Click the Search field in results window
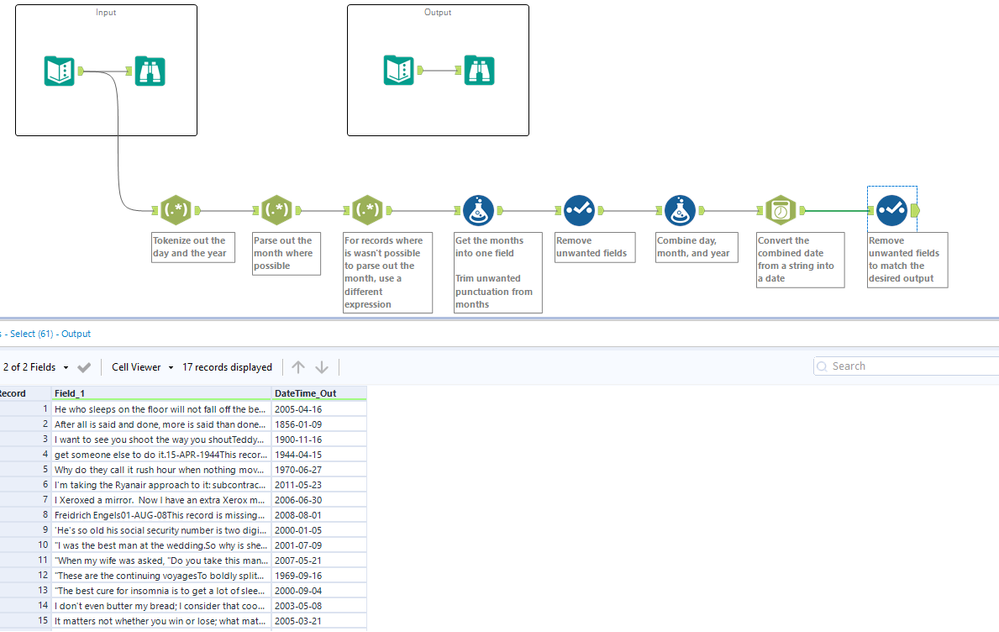The width and height of the screenshot is (999, 632). point(907,366)
